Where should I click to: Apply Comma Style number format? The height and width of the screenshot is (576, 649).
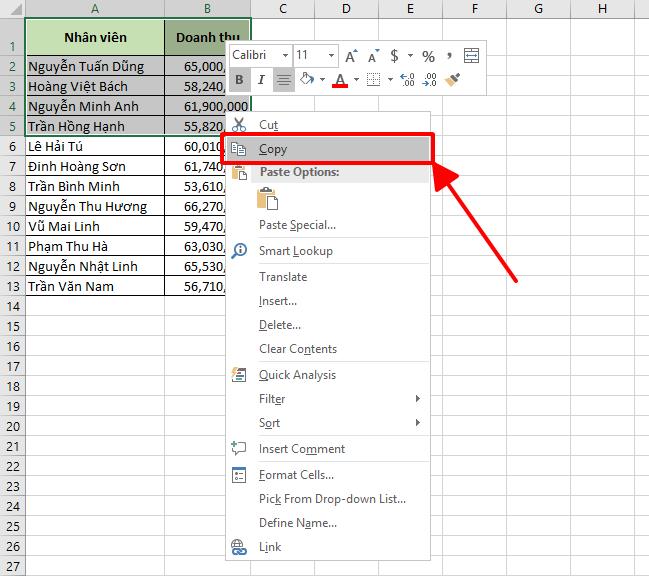click(x=450, y=56)
